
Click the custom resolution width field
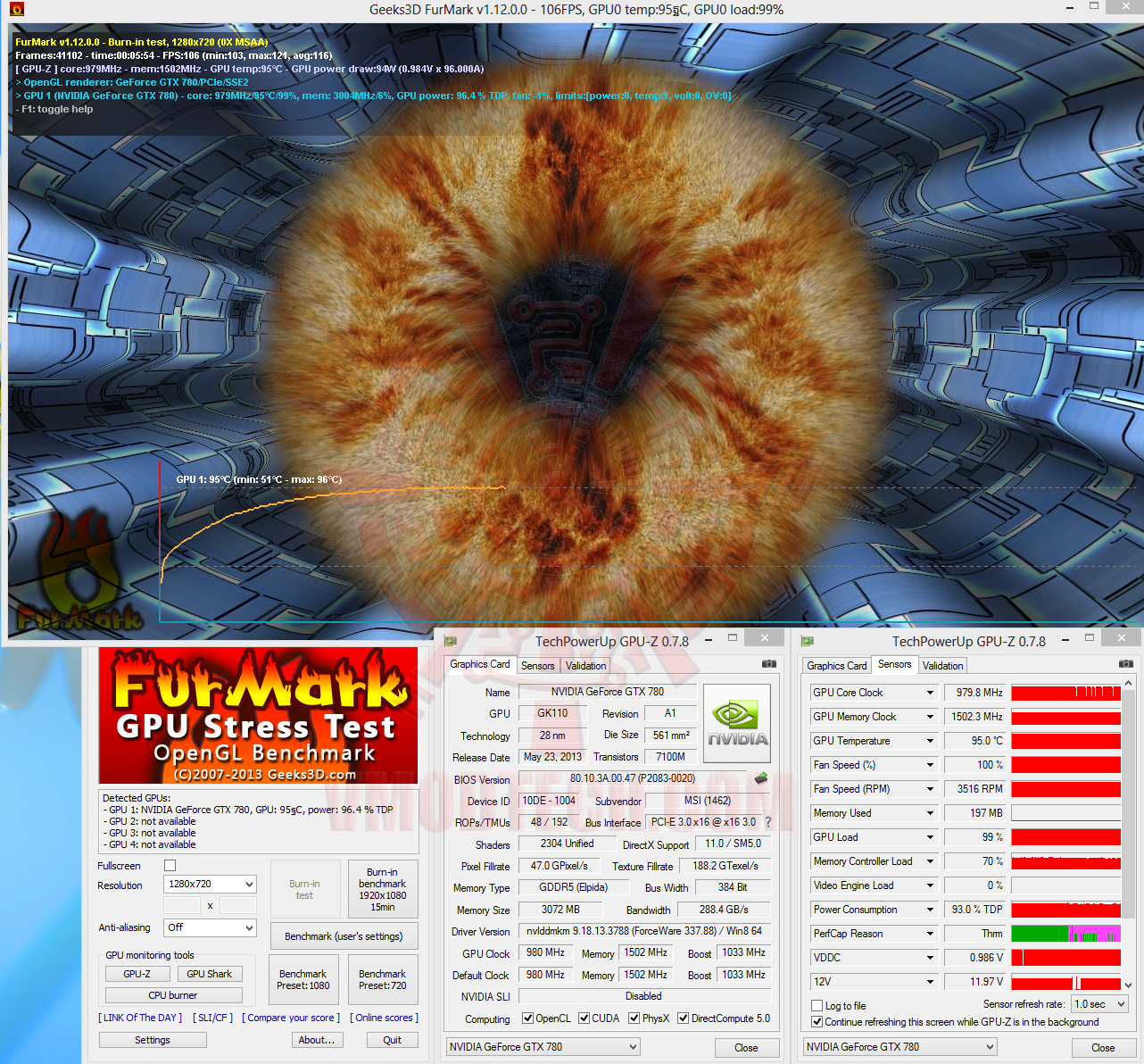coord(183,905)
